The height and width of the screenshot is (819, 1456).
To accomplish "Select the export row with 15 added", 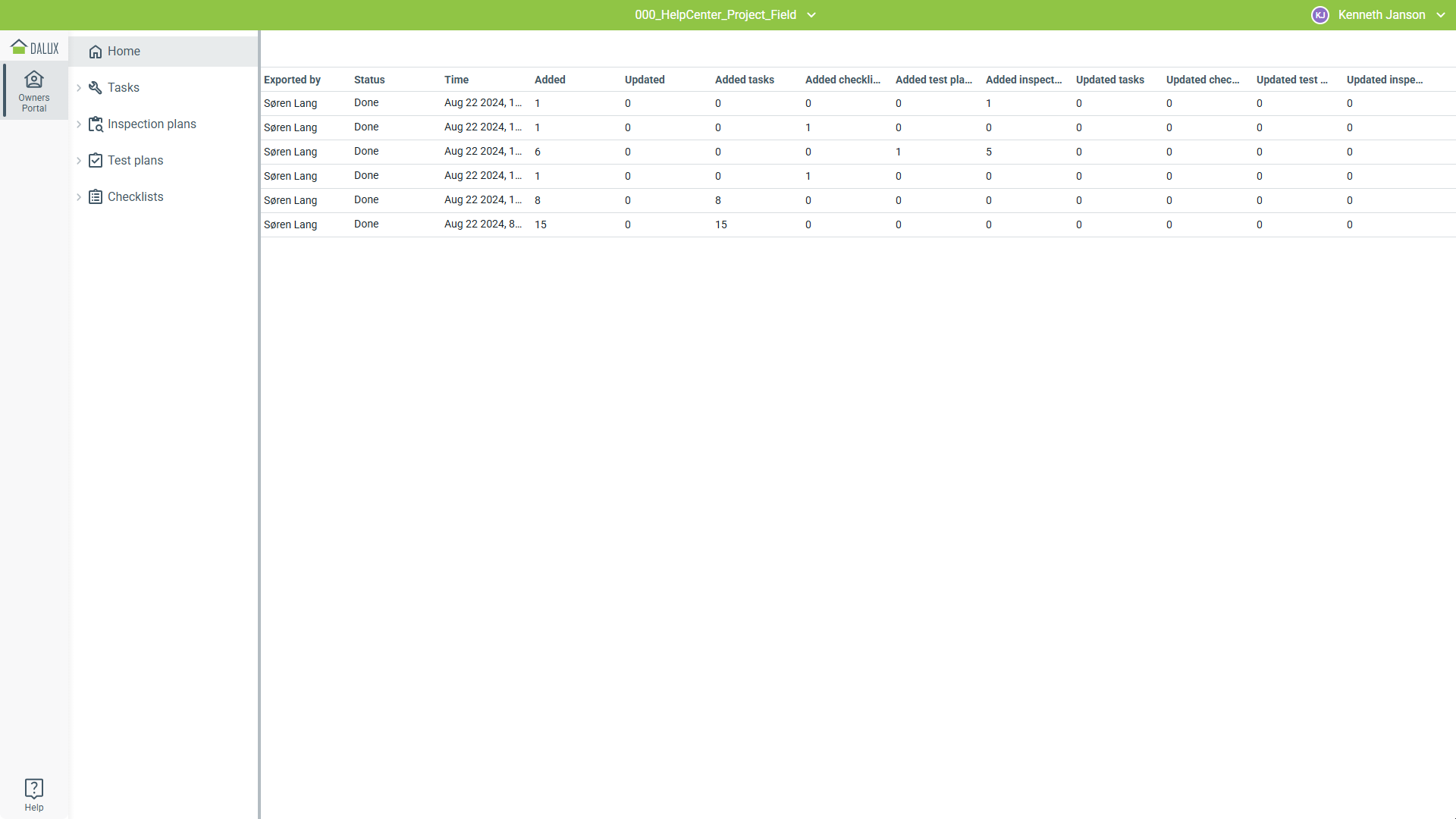I will pyautogui.click(x=541, y=224).
